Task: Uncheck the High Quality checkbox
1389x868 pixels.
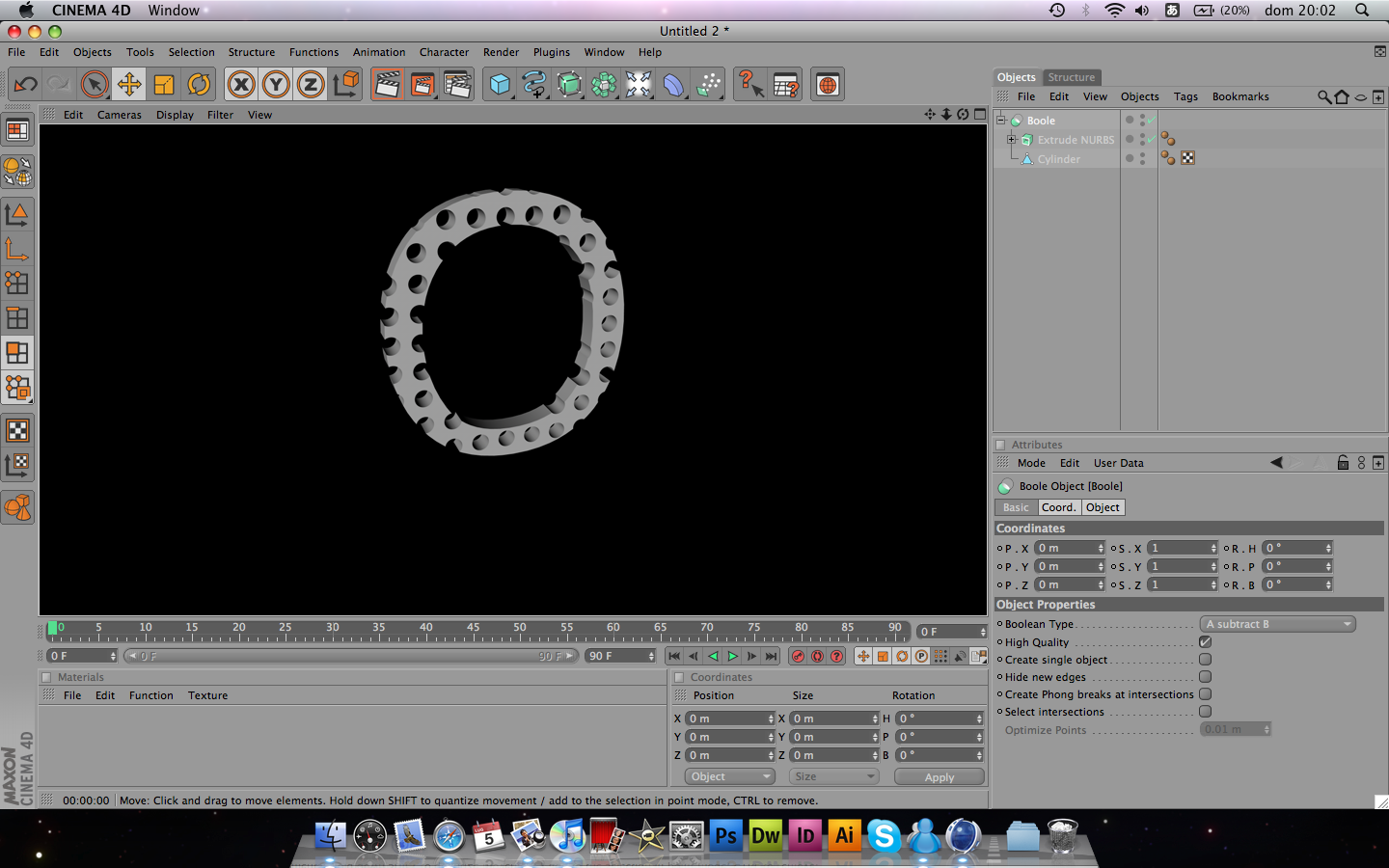Action: click(x=1205, y=642)
